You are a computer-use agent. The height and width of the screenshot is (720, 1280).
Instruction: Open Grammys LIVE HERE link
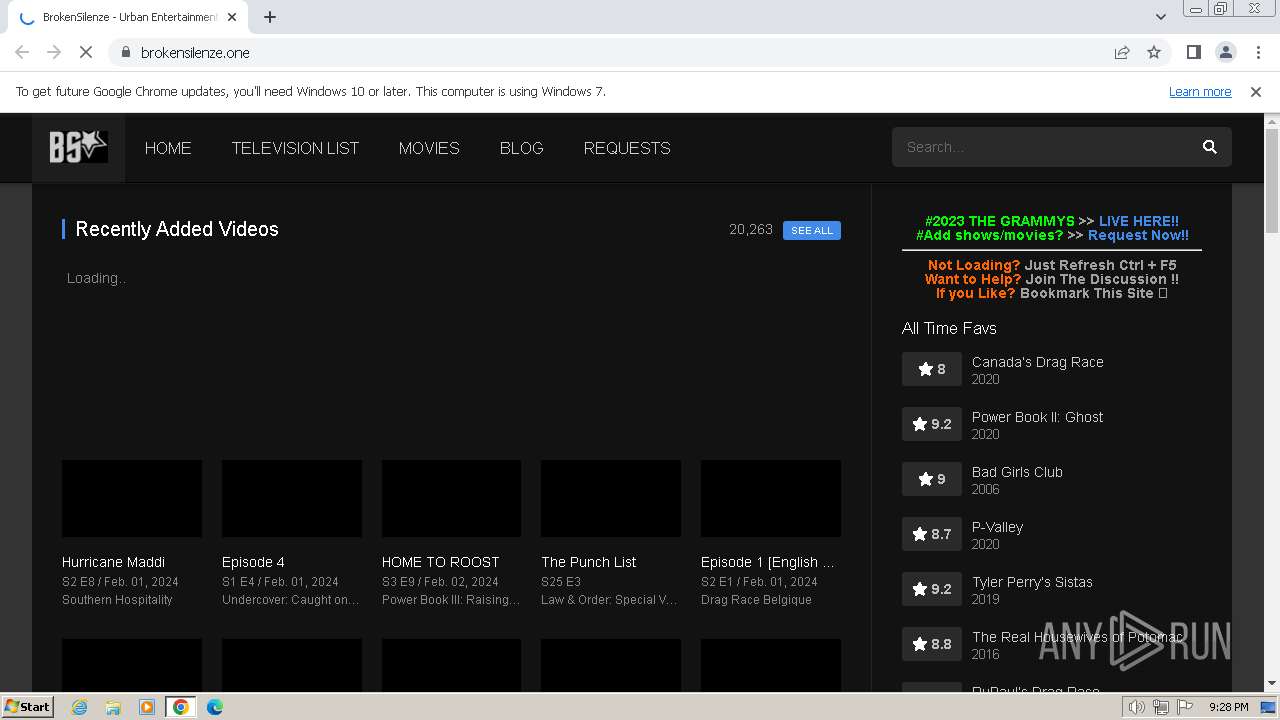coord(1139,221)
